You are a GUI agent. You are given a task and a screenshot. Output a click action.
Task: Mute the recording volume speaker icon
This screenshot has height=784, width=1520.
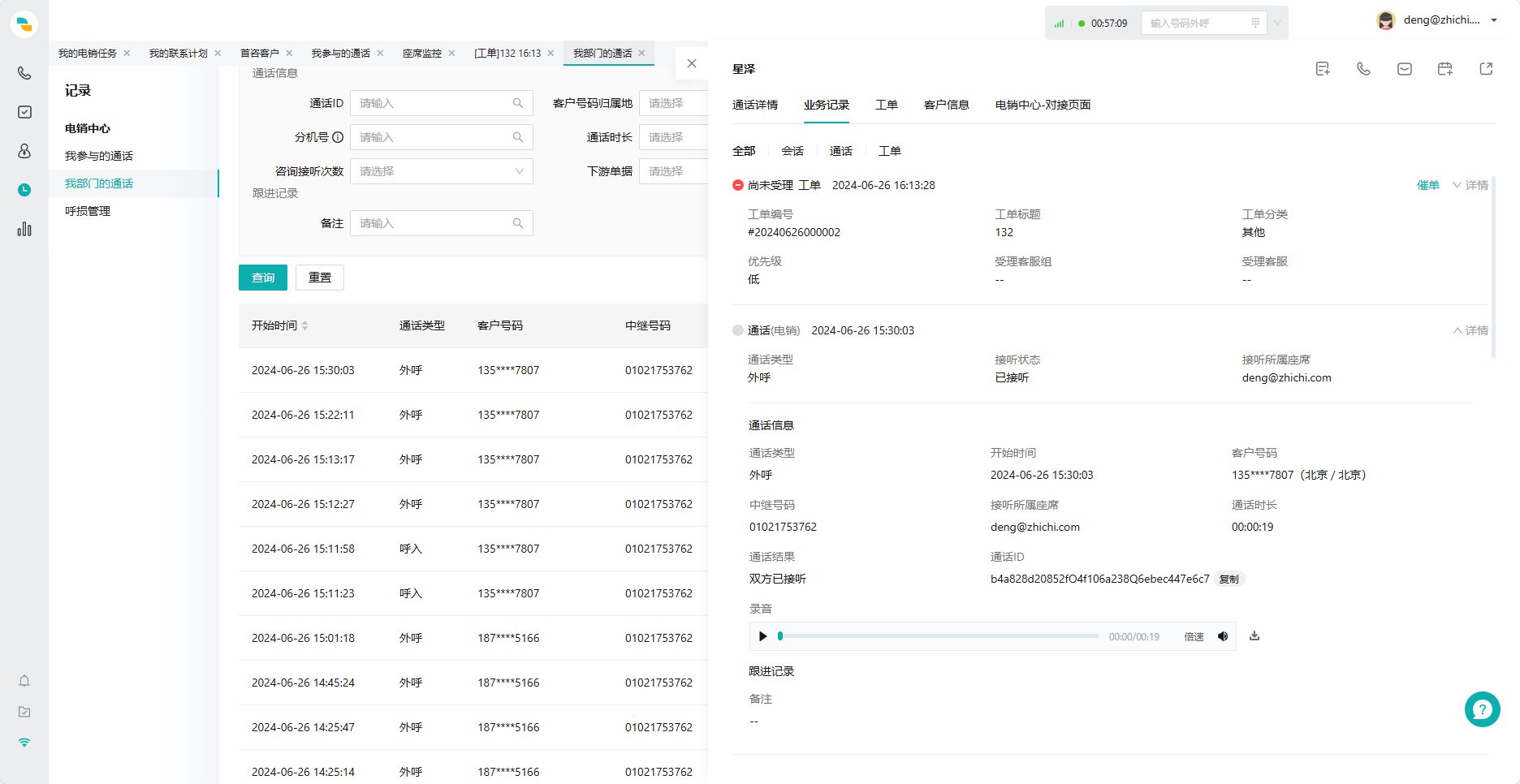click(1223, 636)
